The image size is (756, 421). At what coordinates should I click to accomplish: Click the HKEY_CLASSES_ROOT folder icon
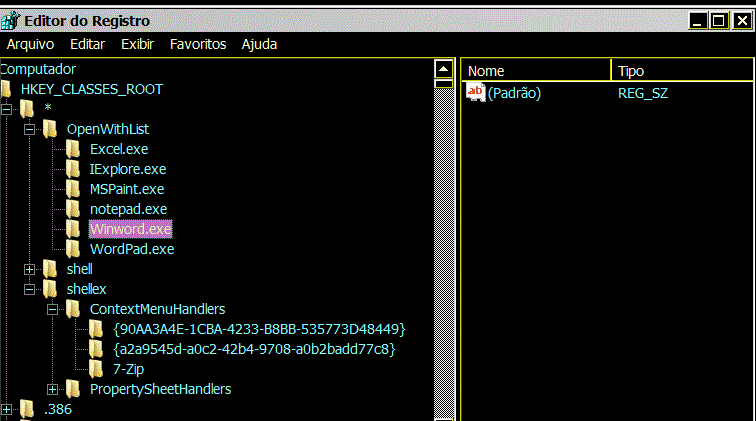[x=6, y=89]
